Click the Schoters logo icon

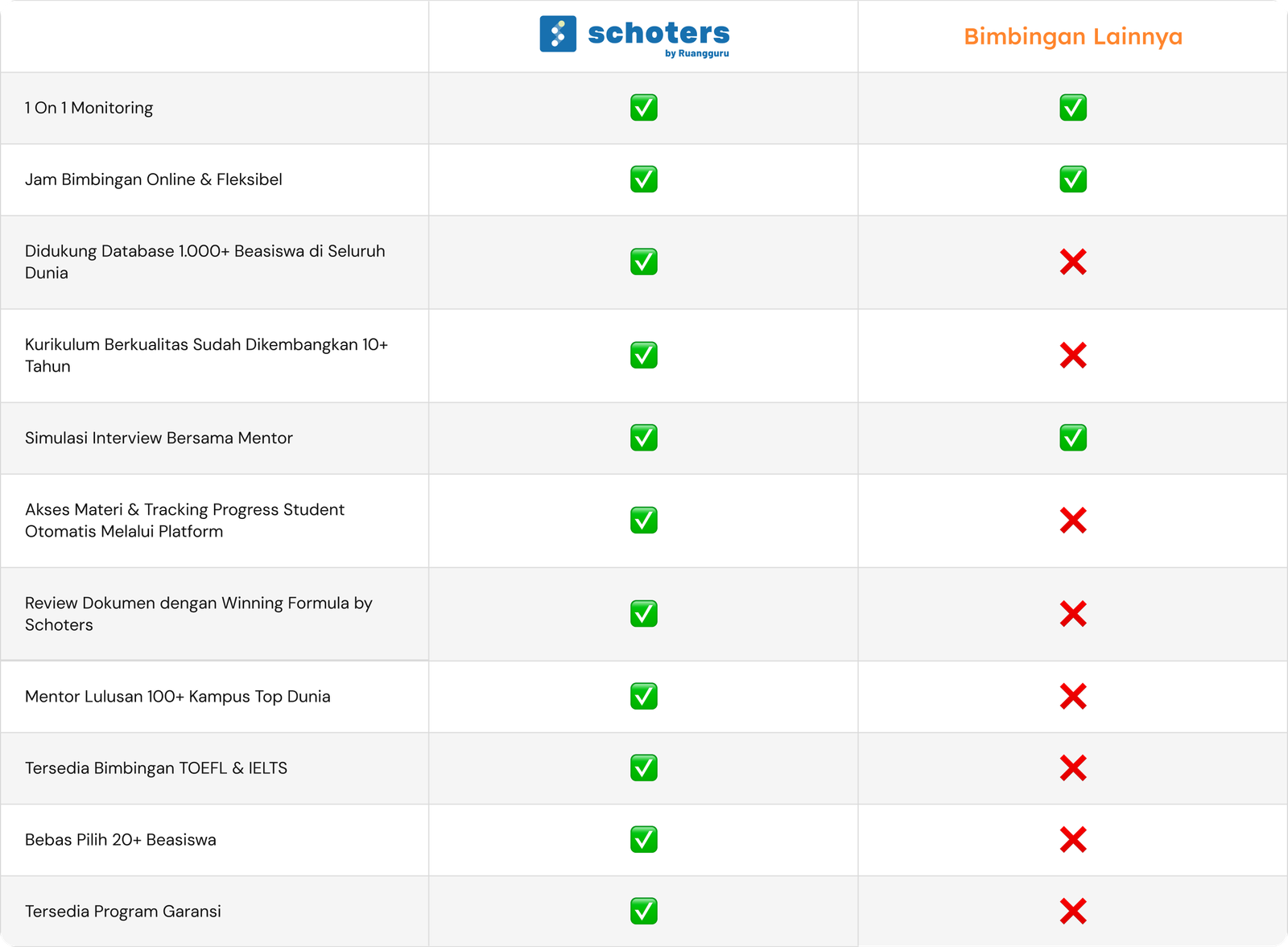point(558,34)
